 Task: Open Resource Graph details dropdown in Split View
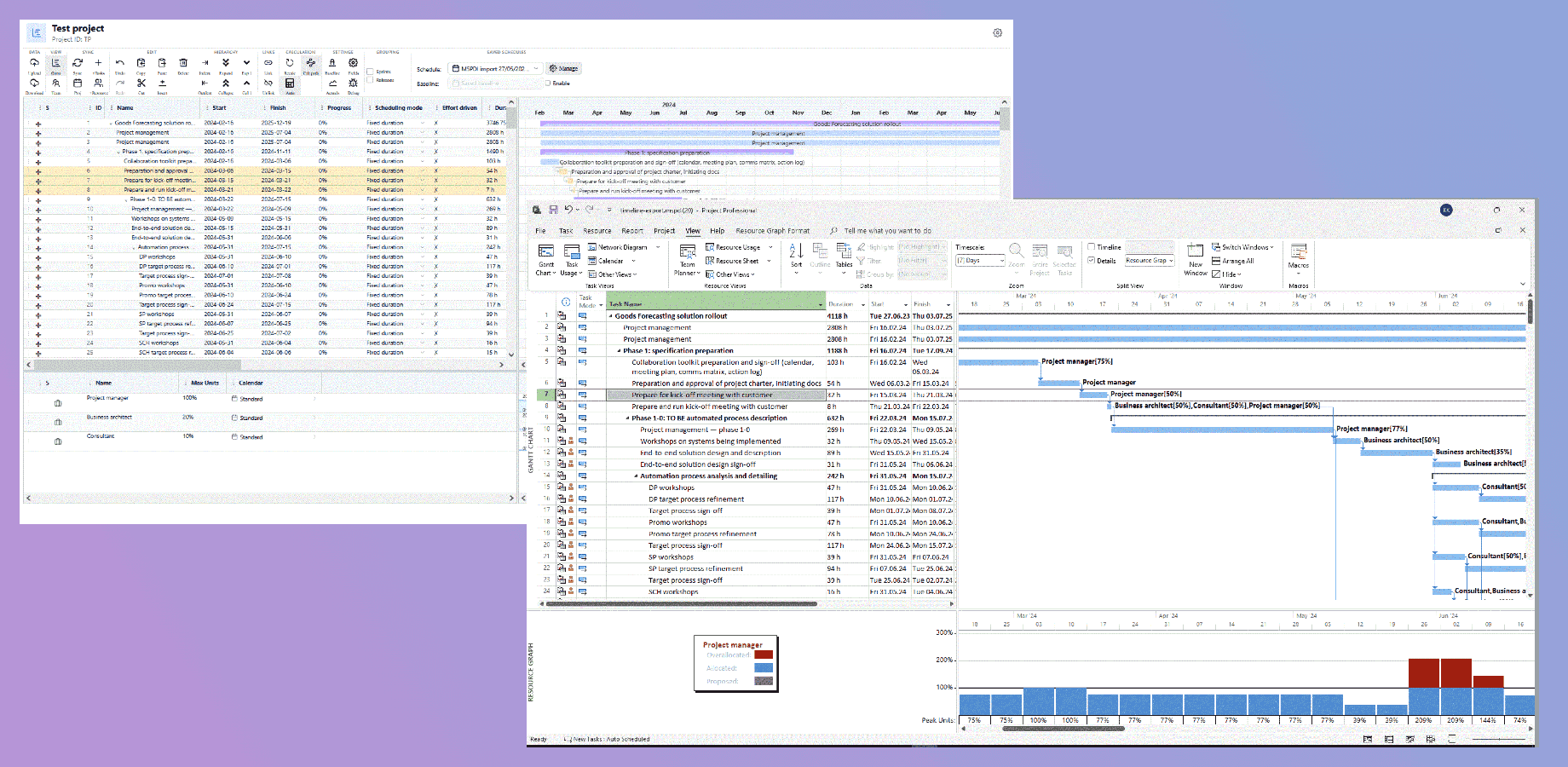click(x=1150, y=261)
